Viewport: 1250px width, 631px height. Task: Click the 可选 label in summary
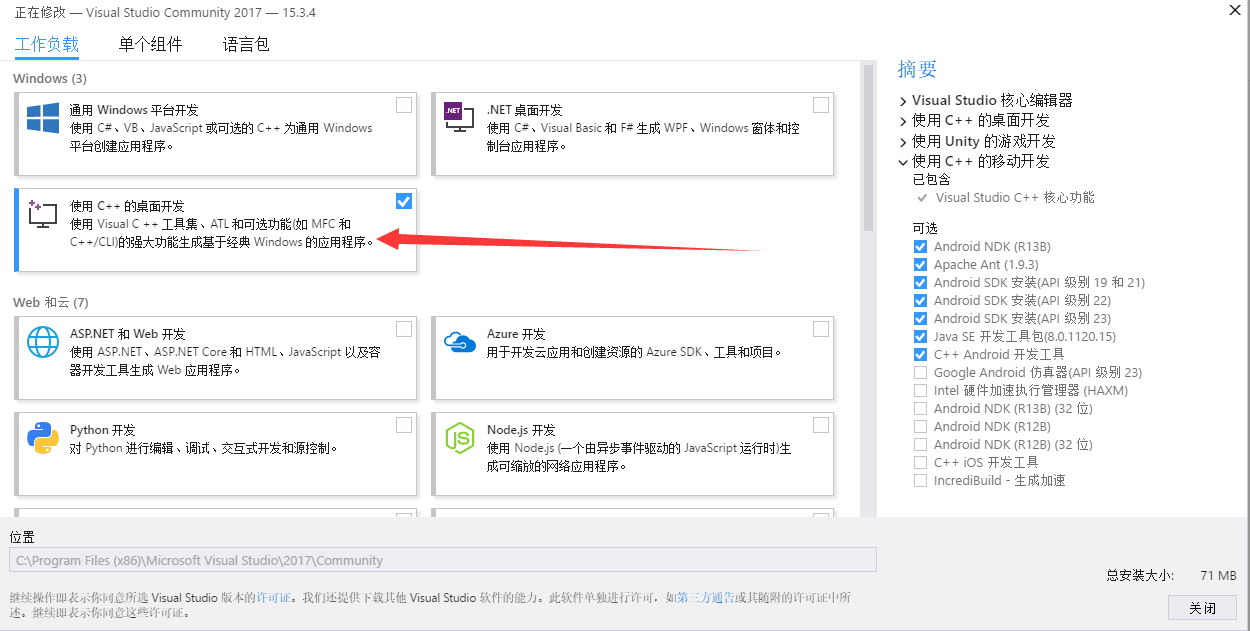click(x=925, y=228)
